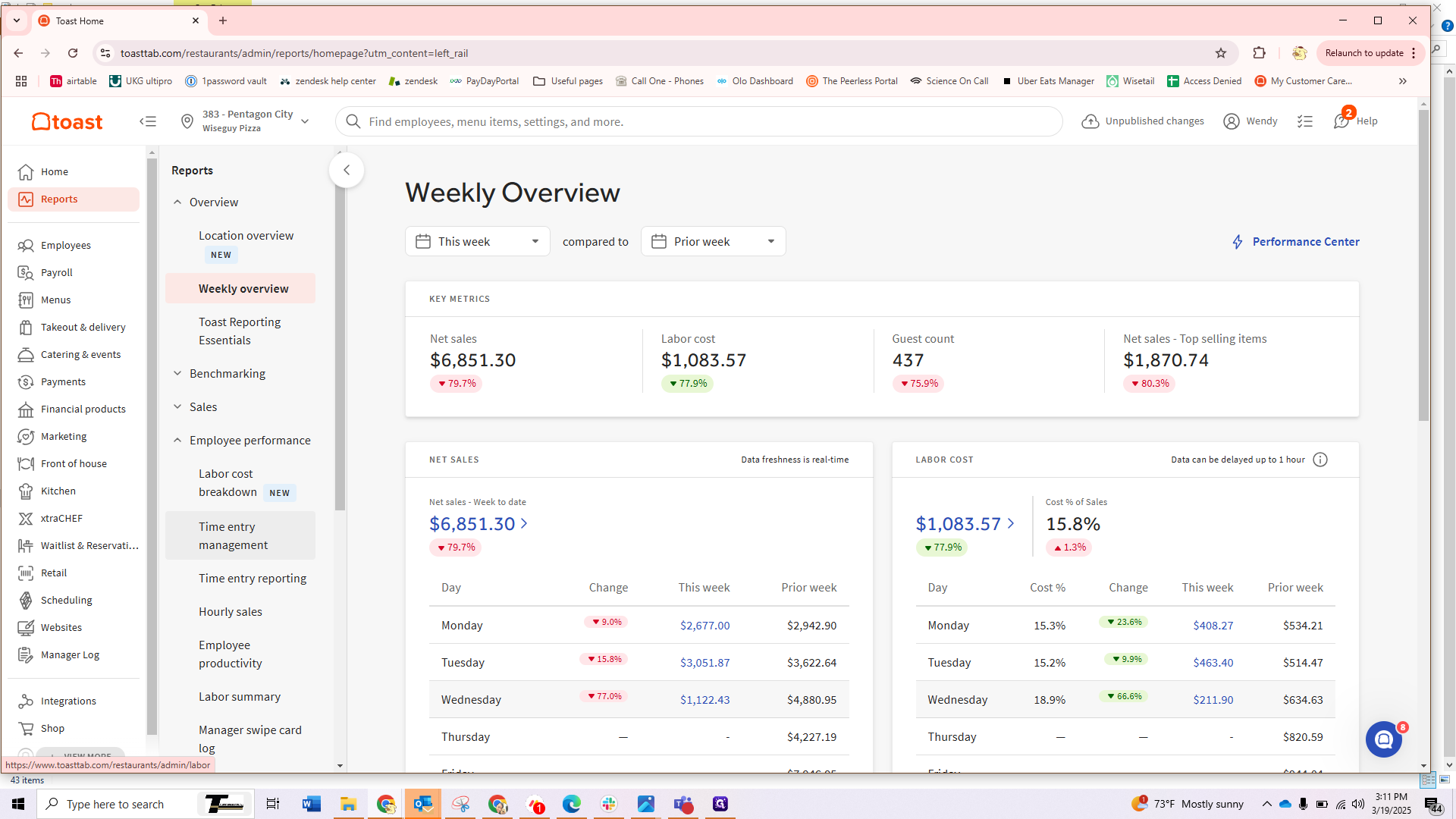
Task: Click the main page vertical scrollbar
Action: (1423, 265)
